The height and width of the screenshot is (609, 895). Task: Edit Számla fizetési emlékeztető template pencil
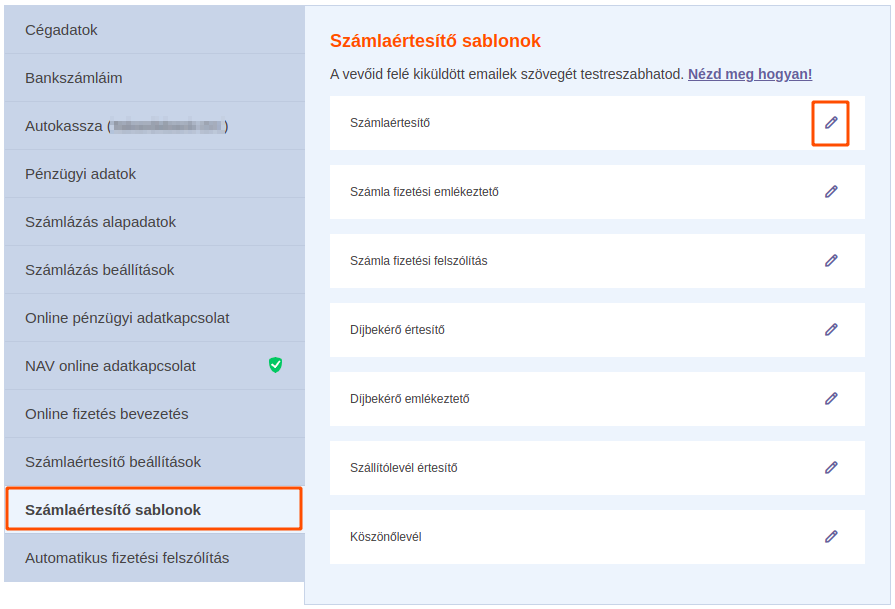point(831,192)
